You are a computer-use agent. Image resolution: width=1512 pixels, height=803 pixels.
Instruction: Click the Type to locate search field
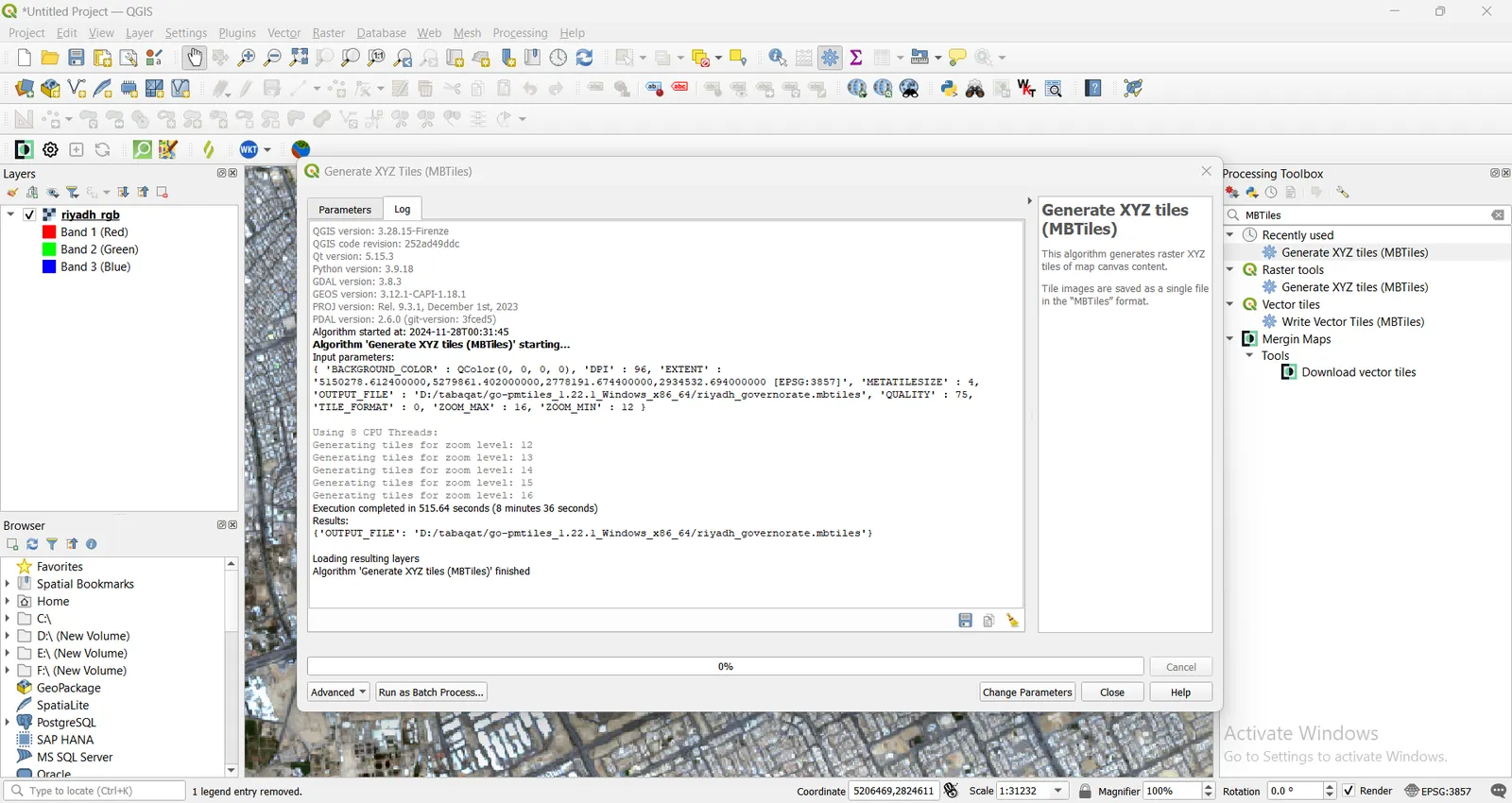[94, 791]
